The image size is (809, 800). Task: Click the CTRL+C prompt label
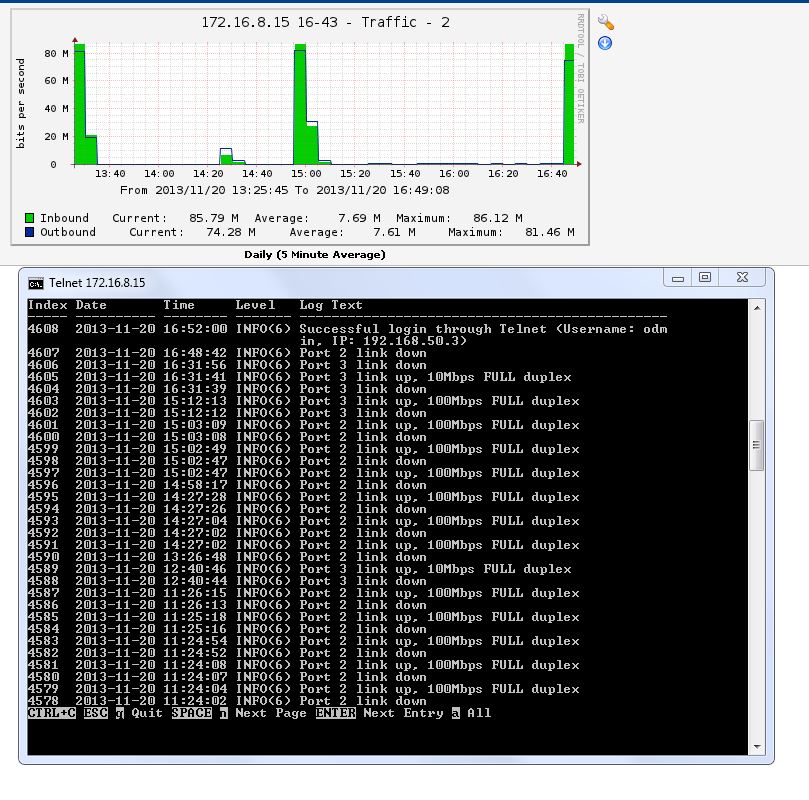52,713
